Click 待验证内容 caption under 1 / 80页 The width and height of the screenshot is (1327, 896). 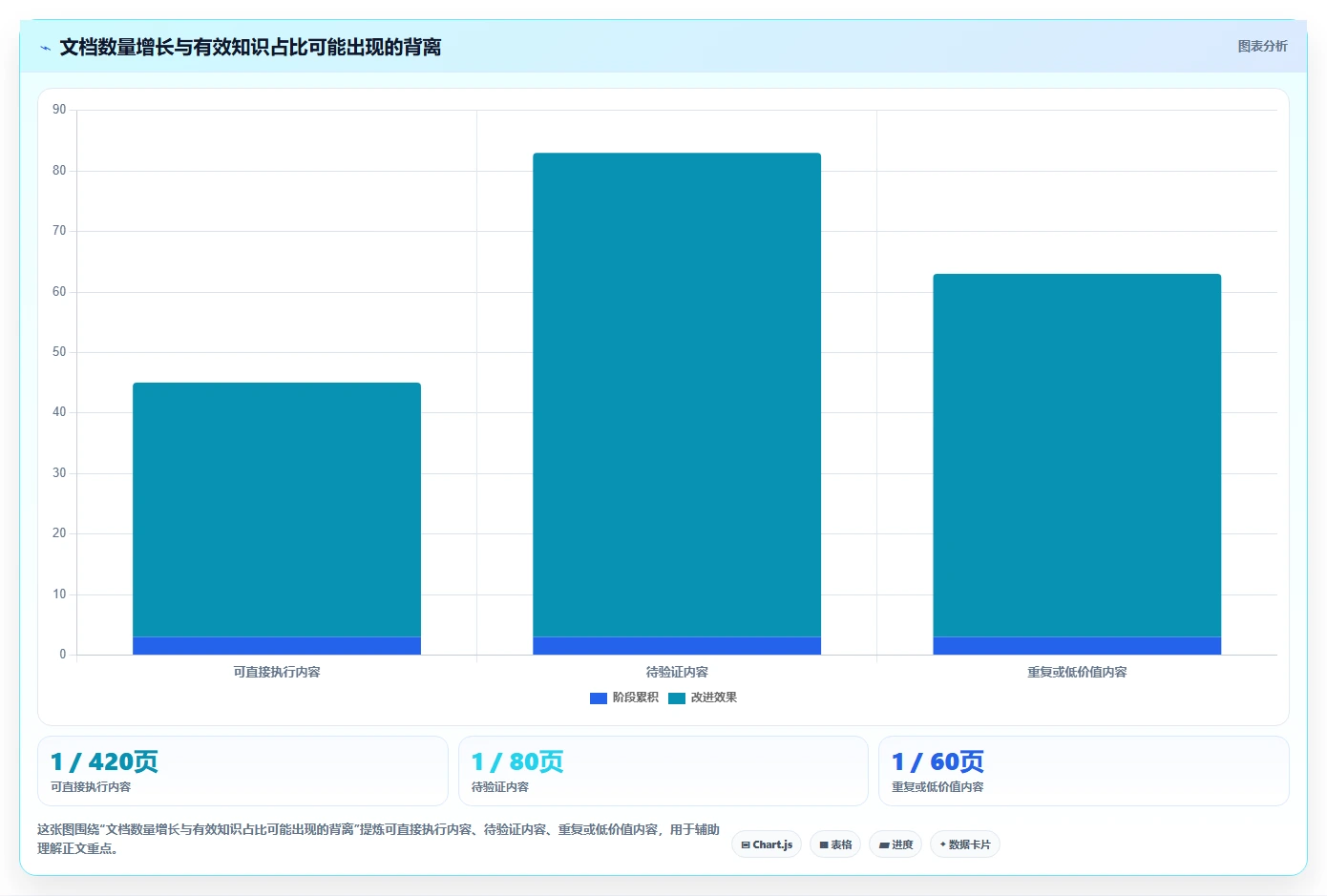point(500,787)
